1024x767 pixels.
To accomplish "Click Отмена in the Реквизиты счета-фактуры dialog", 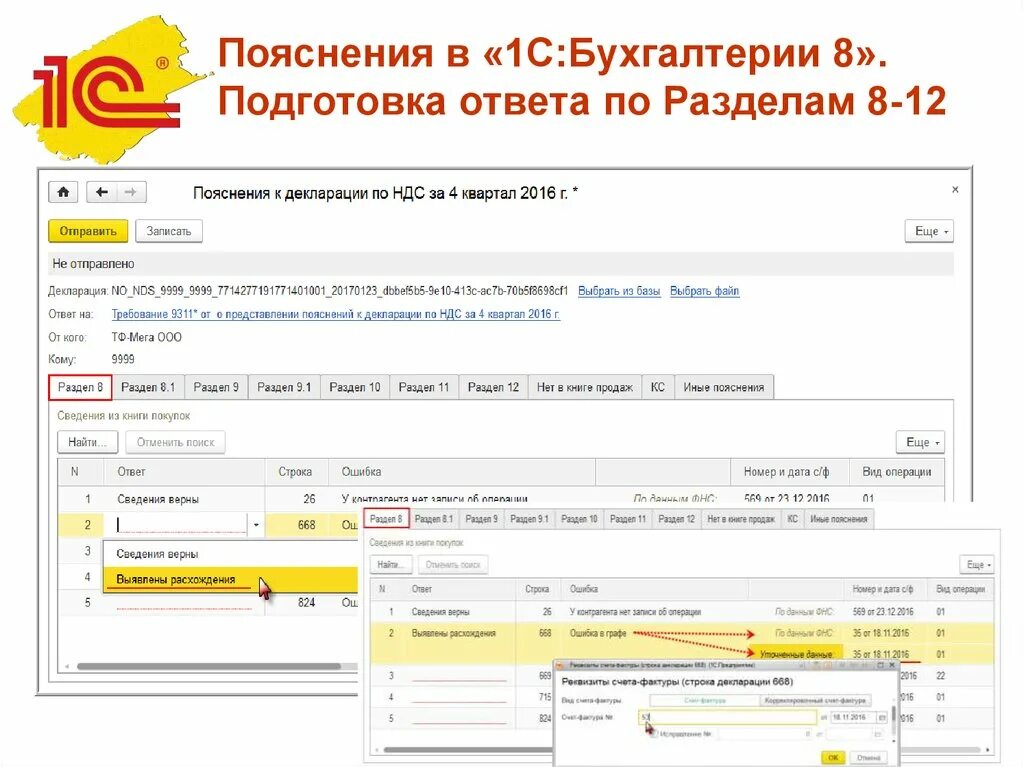I will 869,757.
